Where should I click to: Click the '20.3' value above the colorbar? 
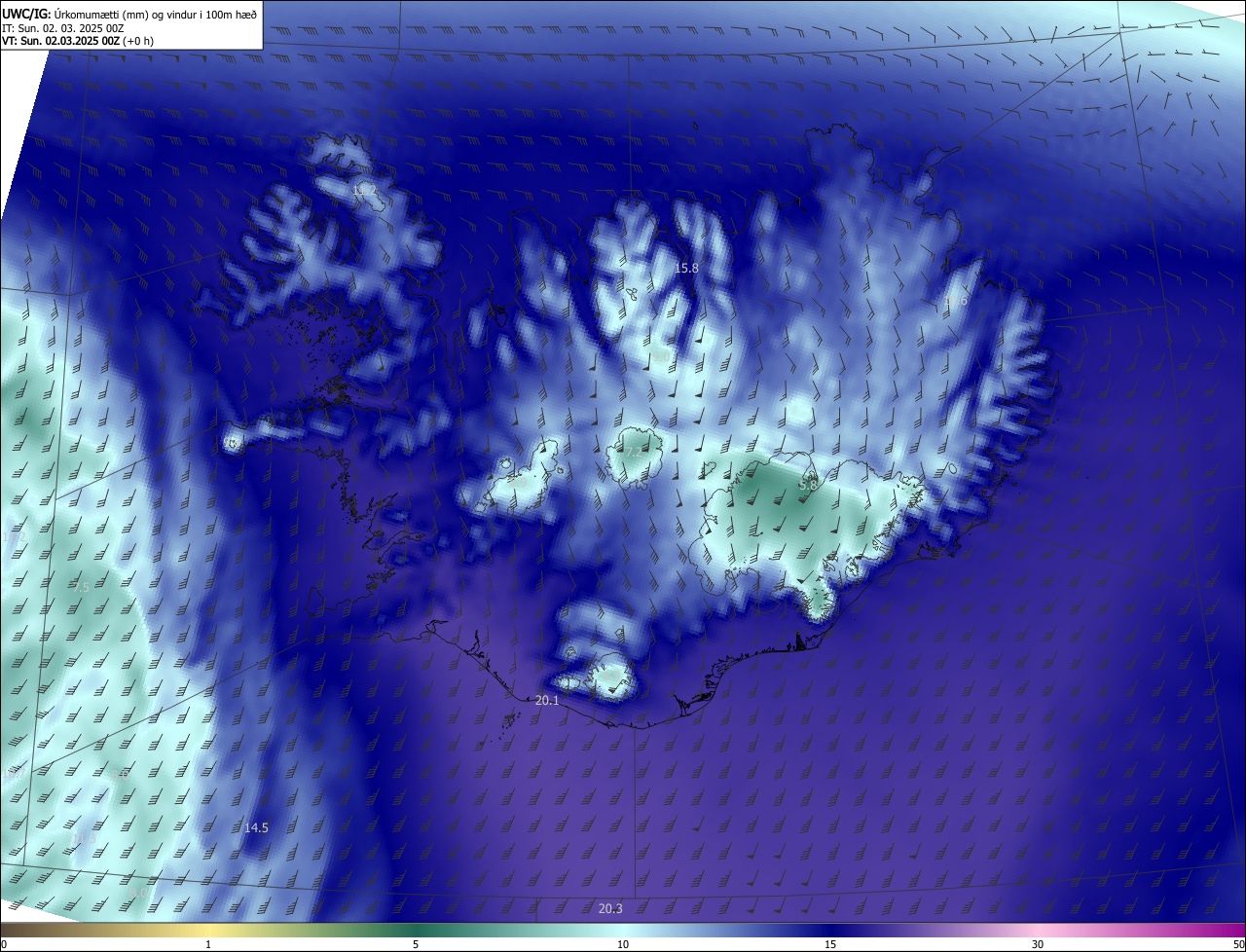tap(610, 908)
